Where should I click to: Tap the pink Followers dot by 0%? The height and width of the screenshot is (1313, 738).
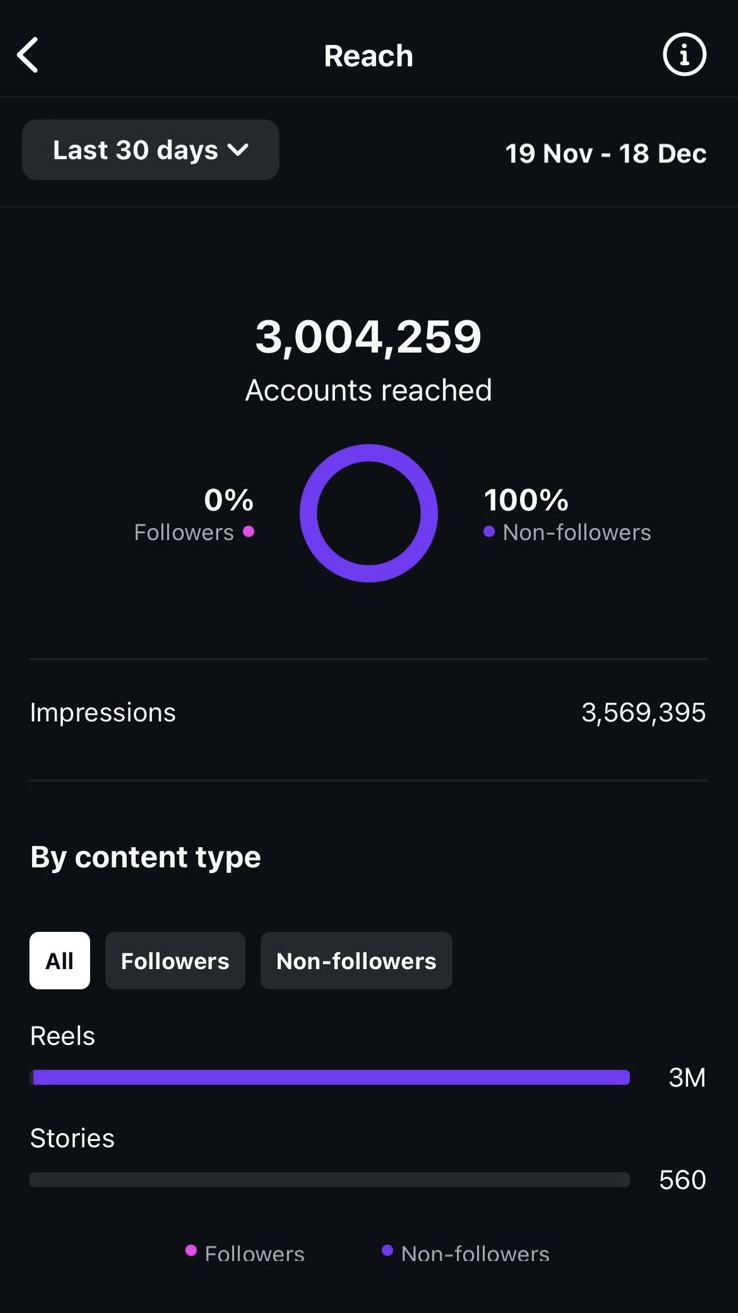(249, 532)
